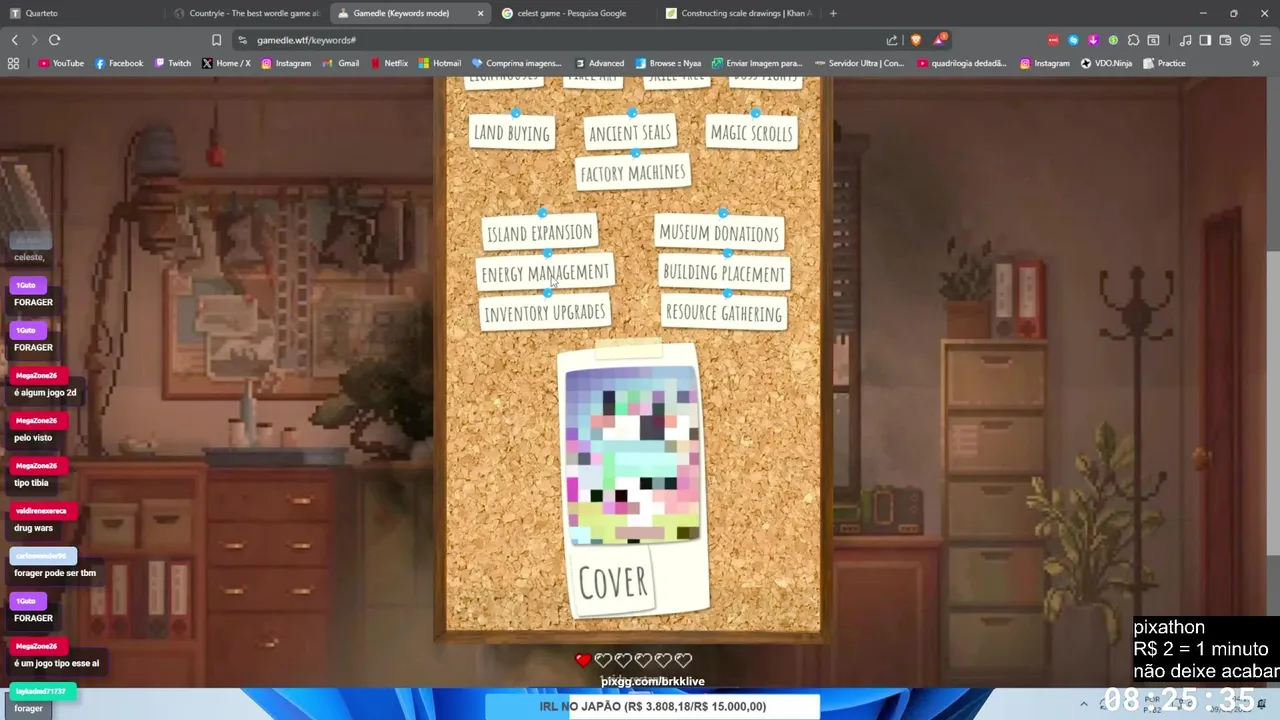The width and height of the screenshot is (1280, 720).
Task: Click the red filled heart life
Action: click(583, 660)
